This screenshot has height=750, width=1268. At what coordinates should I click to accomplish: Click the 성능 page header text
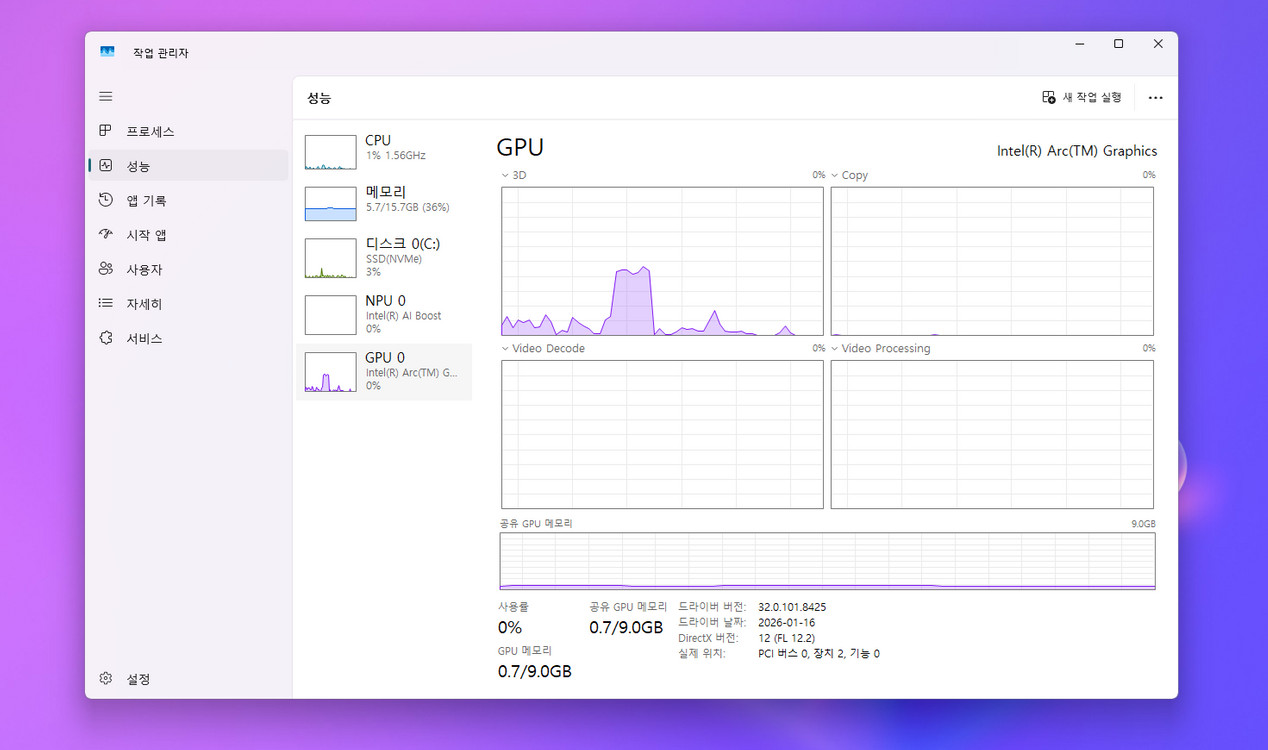(x=319, y=98)
